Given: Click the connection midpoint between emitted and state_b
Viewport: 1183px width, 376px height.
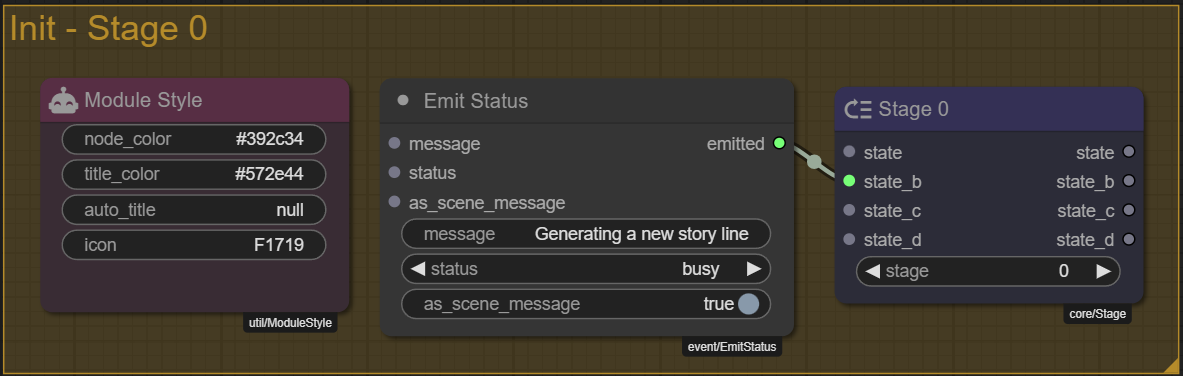Looking at the screenshot, I should click(x=814, y=162).
